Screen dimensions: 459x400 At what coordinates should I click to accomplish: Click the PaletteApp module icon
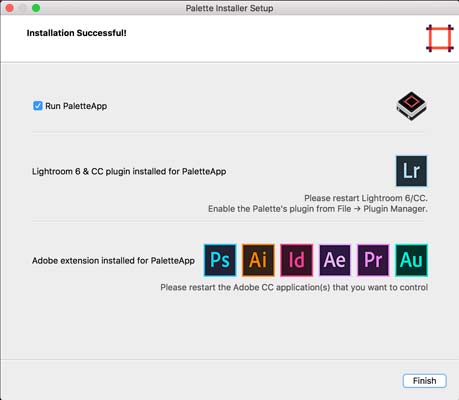point(411,106)
